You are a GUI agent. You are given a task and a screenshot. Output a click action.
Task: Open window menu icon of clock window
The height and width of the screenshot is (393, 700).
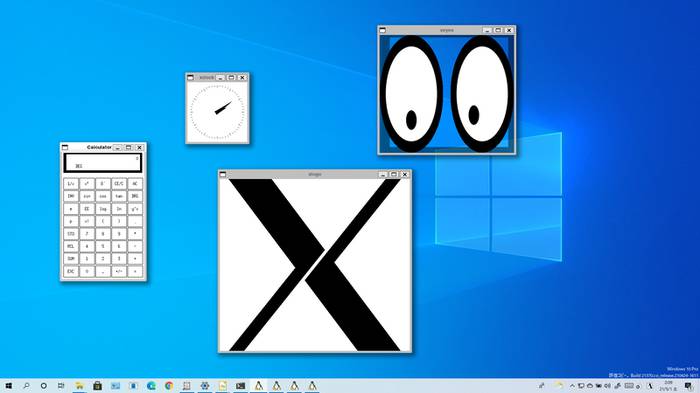tap(190, 77)
